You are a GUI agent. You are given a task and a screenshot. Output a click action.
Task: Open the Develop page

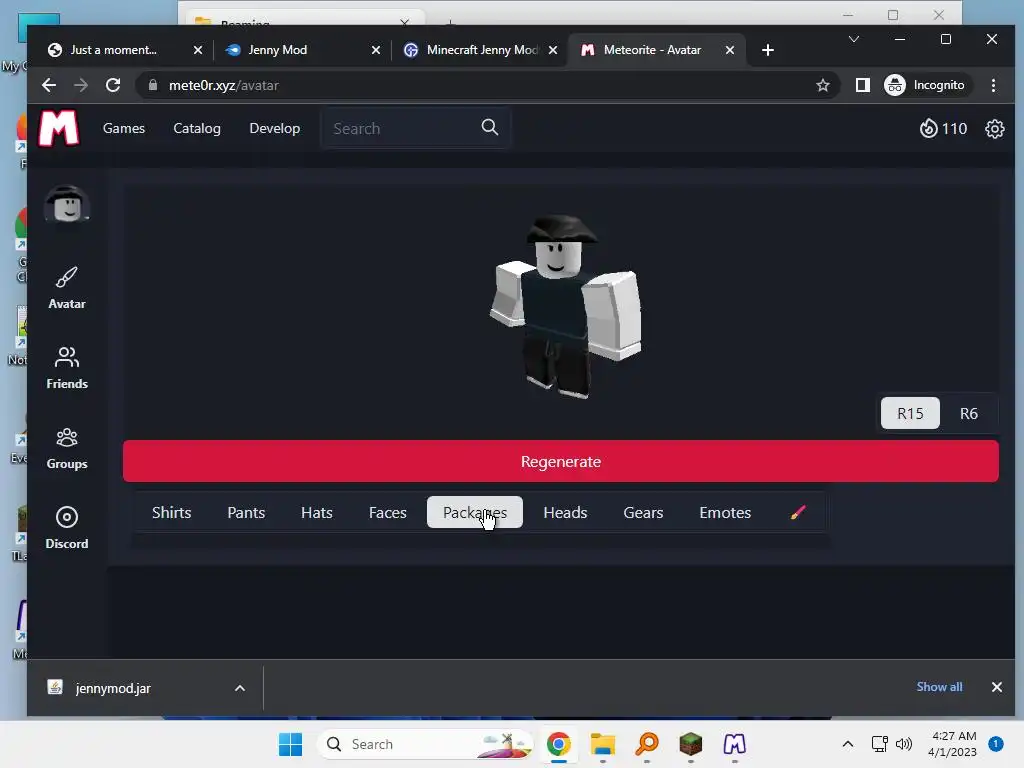274,128
